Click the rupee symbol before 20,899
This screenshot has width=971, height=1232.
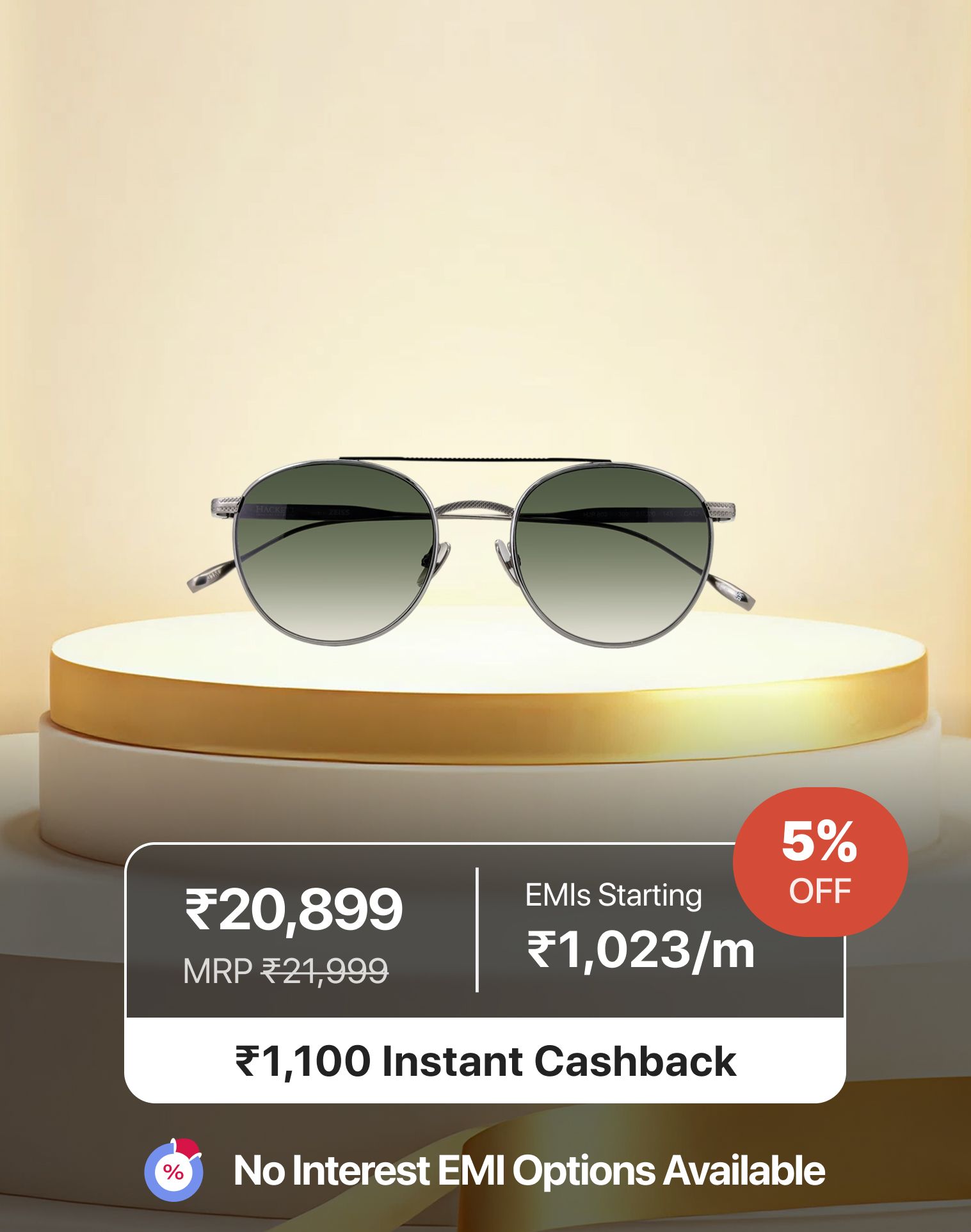coord(200,910)
